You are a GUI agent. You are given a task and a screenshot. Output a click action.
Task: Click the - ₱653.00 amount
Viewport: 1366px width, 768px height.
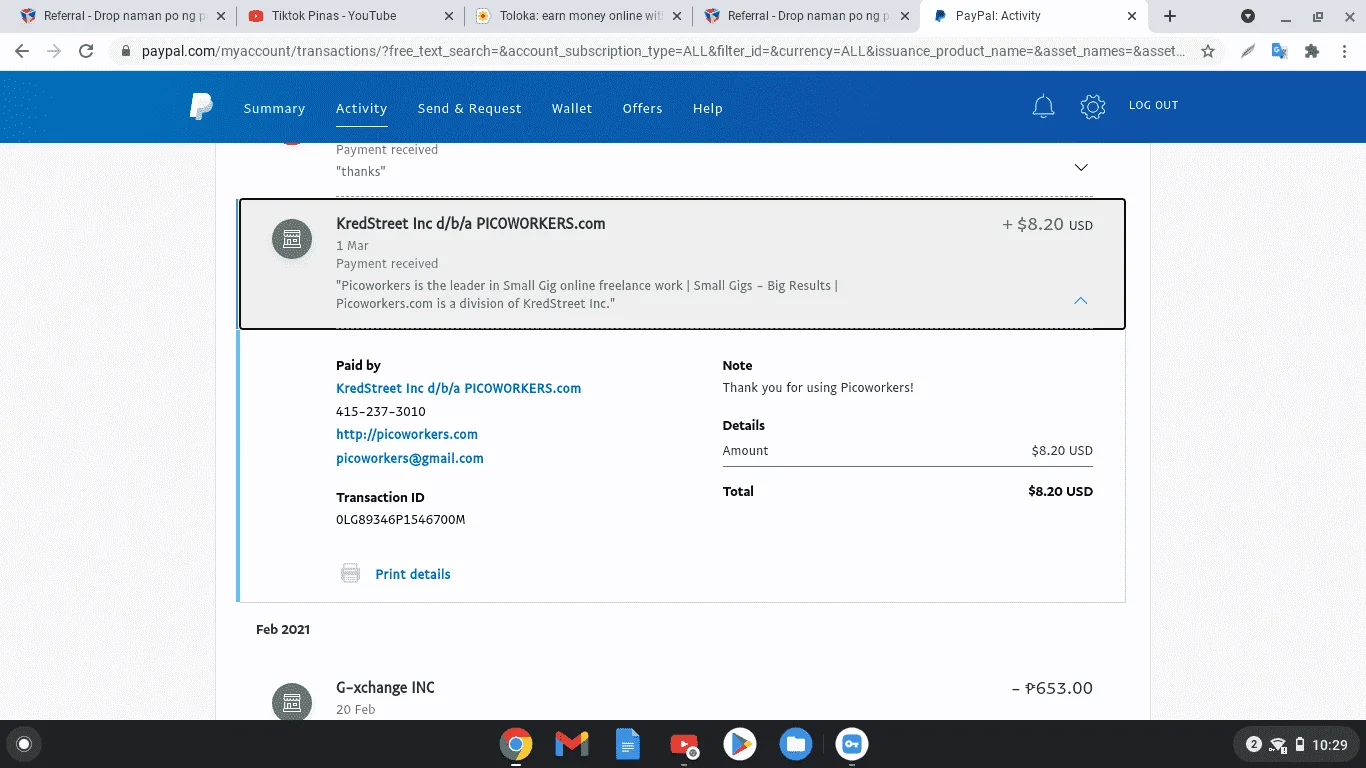pos(1052,688)
